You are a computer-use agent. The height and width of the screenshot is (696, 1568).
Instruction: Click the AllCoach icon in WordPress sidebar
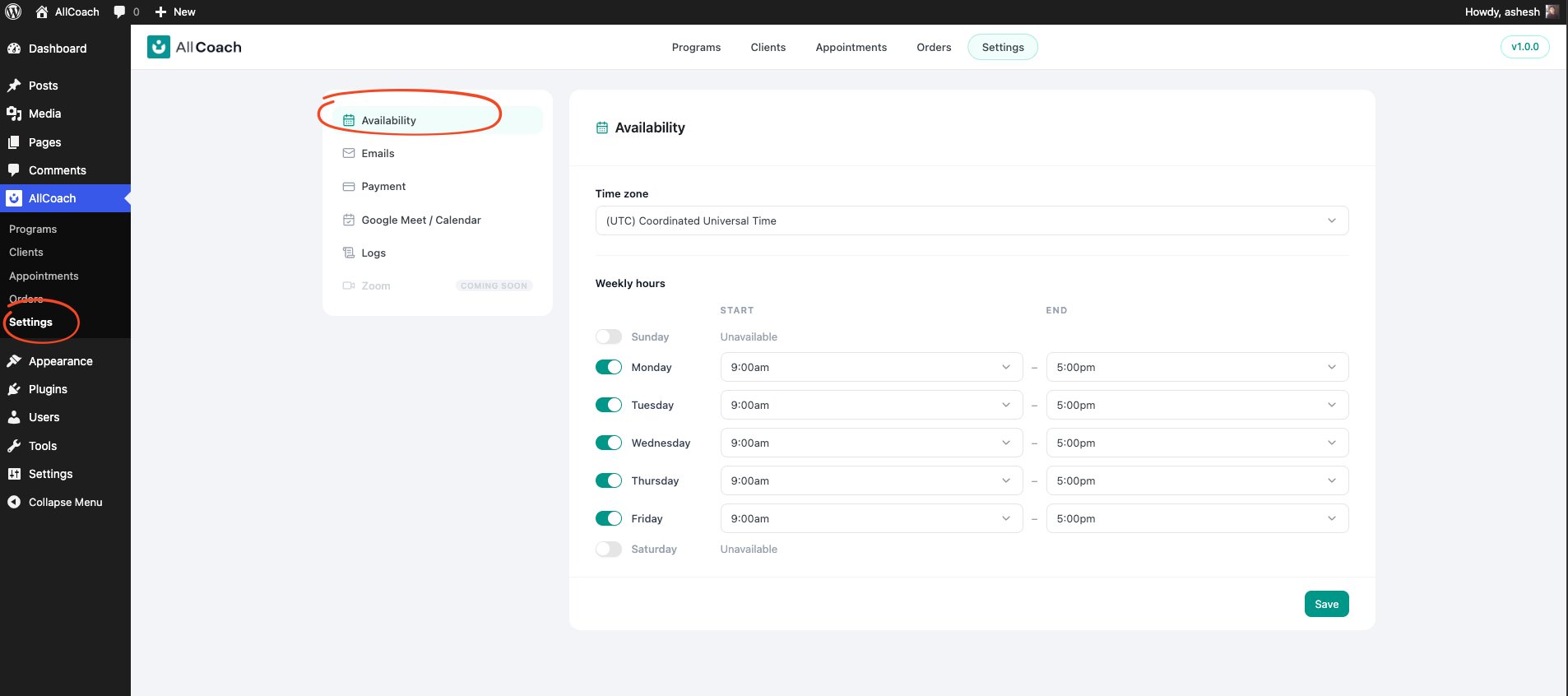(x=14, y=198)
